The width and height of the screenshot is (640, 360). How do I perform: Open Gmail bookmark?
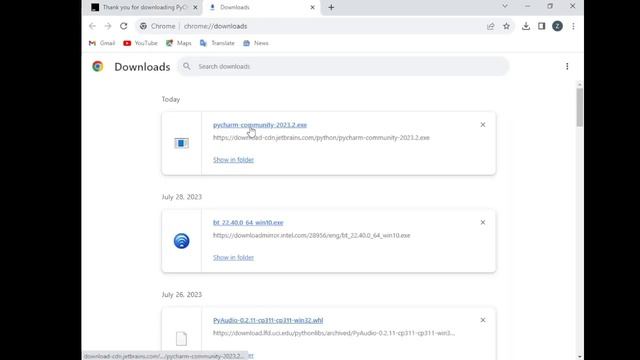[x=102, y=43]
